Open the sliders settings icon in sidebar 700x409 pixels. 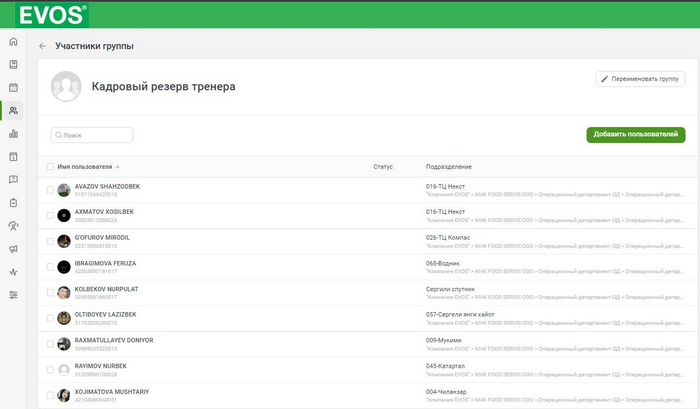coord(13,295)
